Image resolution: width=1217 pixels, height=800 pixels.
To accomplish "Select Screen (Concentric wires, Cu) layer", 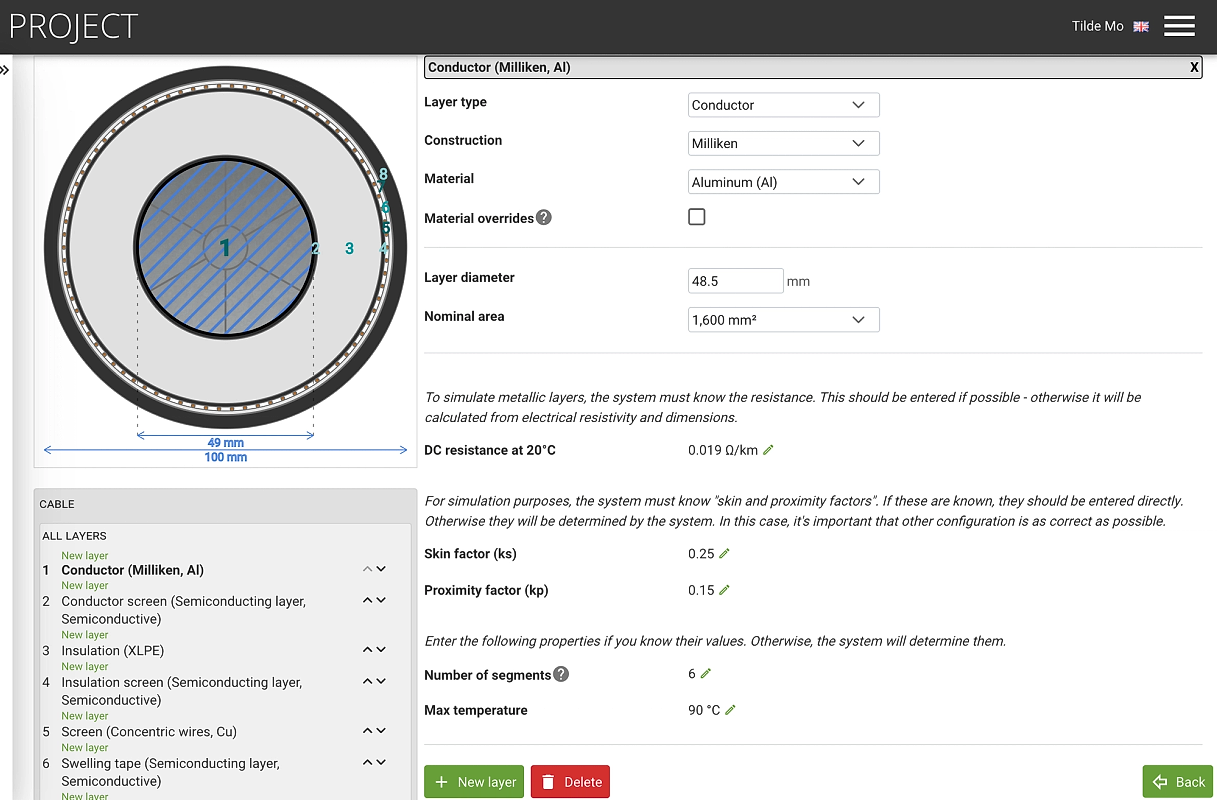I will [x=149, y=732].
